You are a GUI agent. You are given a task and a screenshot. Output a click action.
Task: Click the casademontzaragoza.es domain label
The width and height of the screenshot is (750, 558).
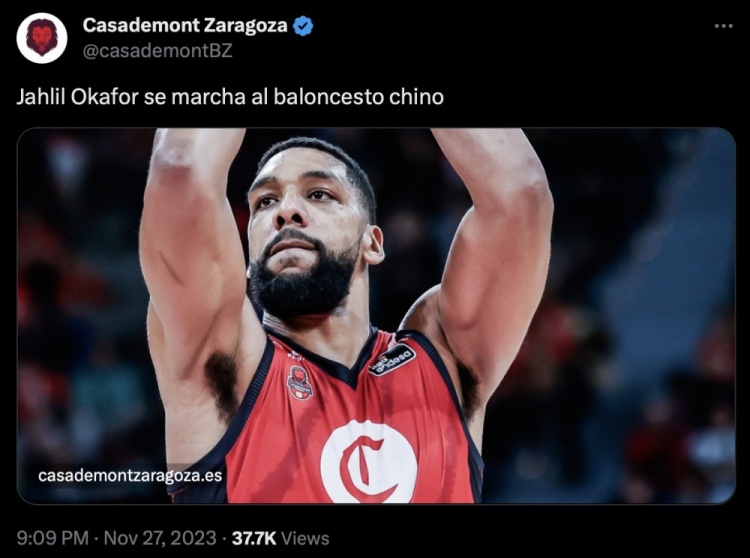click(130, 476)
